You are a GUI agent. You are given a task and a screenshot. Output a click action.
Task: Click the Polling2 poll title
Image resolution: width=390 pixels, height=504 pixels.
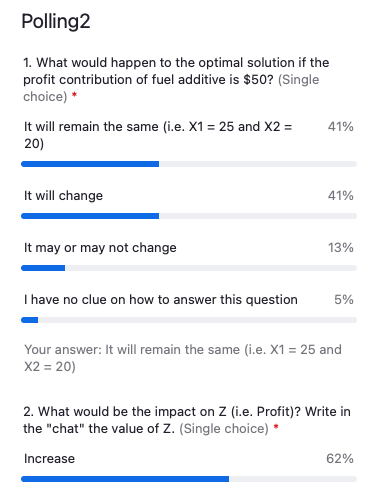[56, 21]
